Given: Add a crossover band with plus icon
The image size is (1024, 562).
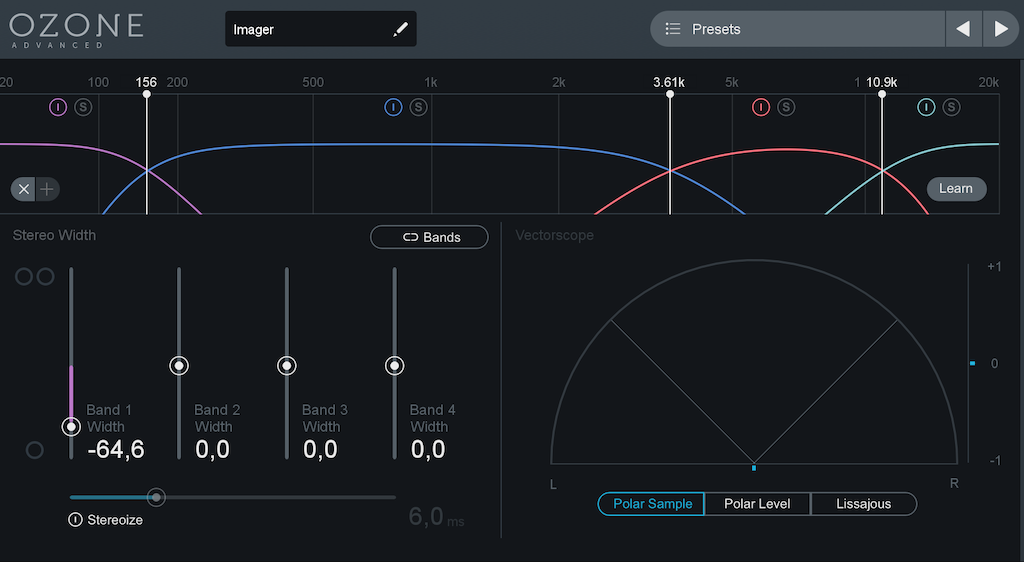Looking at the screenshot, I should point(48,189).
